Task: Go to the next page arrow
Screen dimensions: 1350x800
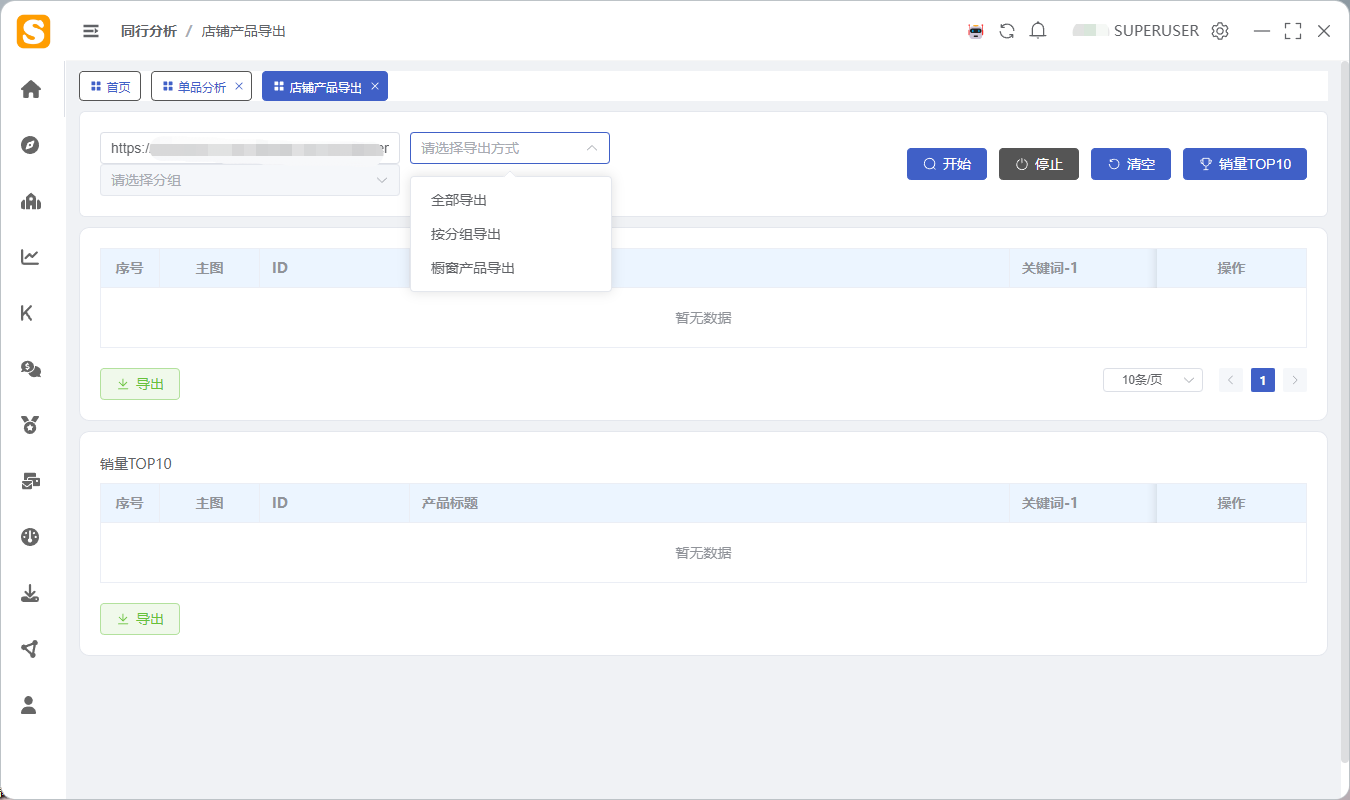Action: 1295,380
